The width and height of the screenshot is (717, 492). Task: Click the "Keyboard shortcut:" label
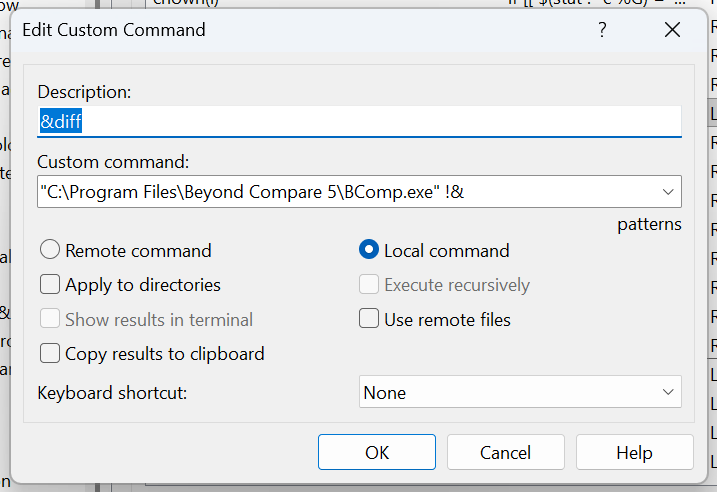click(112, 393)
